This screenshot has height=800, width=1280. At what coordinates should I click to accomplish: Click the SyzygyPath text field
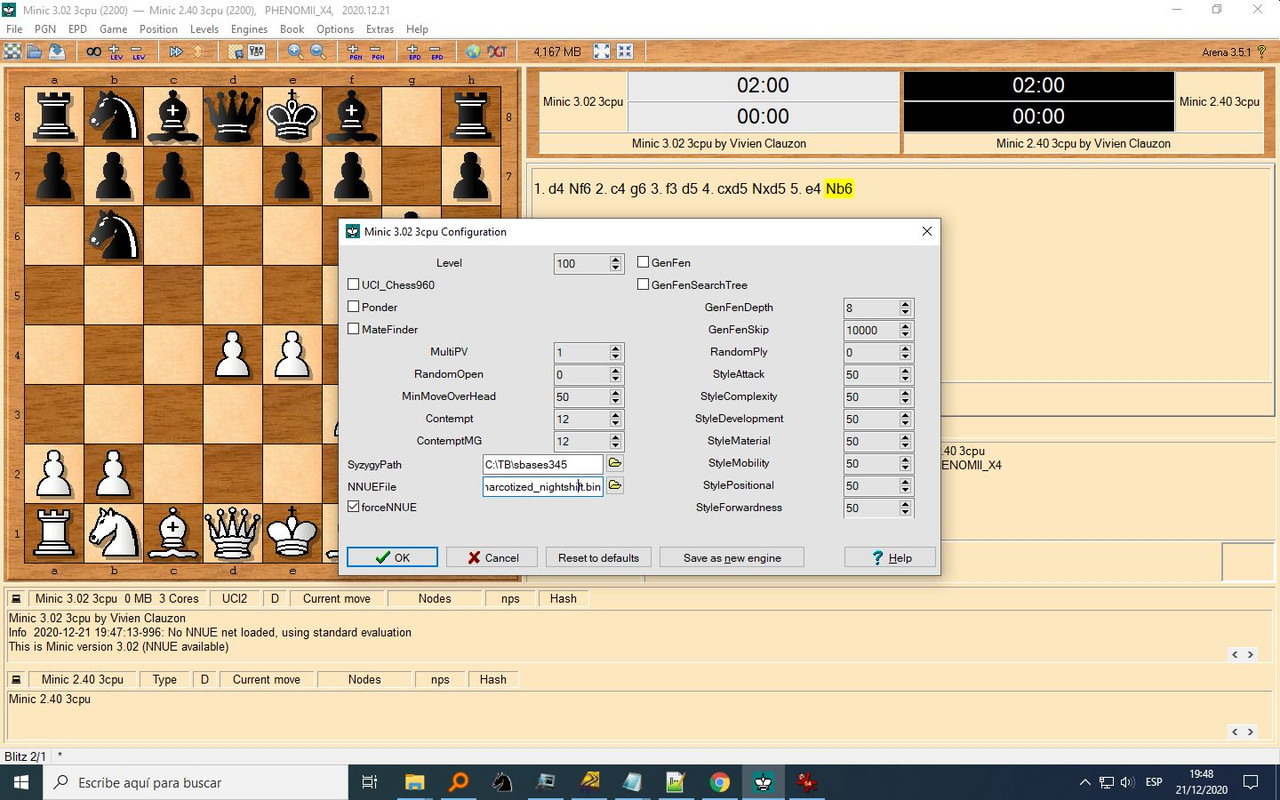543,464
